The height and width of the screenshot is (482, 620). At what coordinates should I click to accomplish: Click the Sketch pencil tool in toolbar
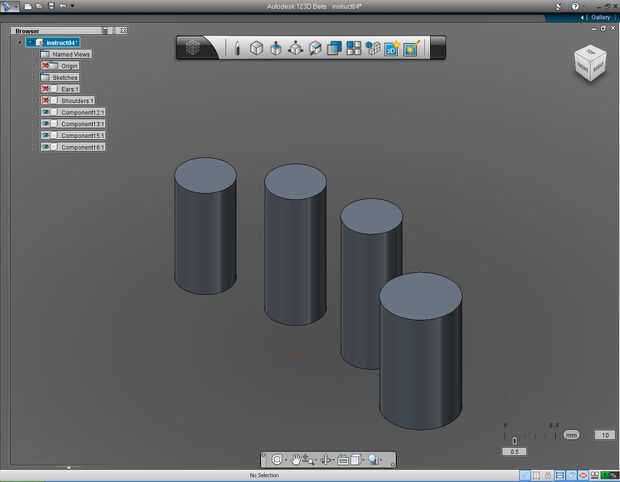coord(237,48)
